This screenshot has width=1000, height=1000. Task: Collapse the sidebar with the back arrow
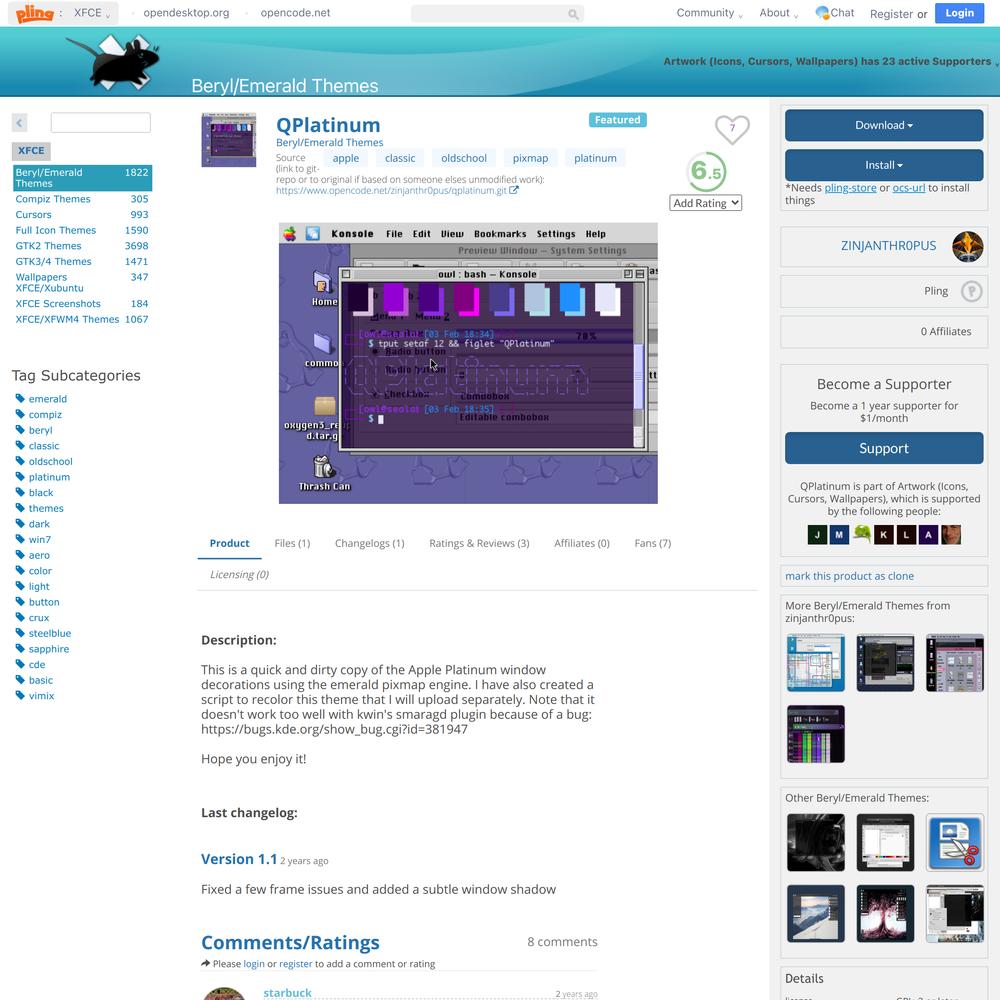pos(19,122)
